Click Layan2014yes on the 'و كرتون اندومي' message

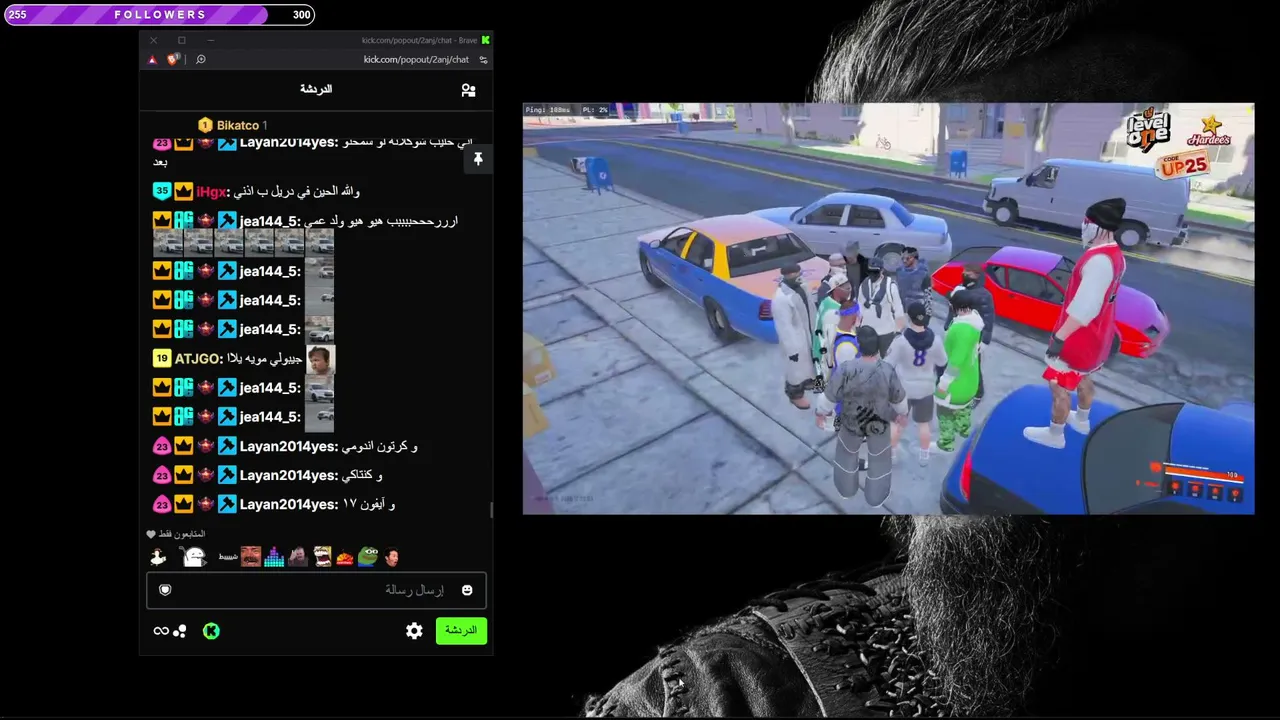288,446
